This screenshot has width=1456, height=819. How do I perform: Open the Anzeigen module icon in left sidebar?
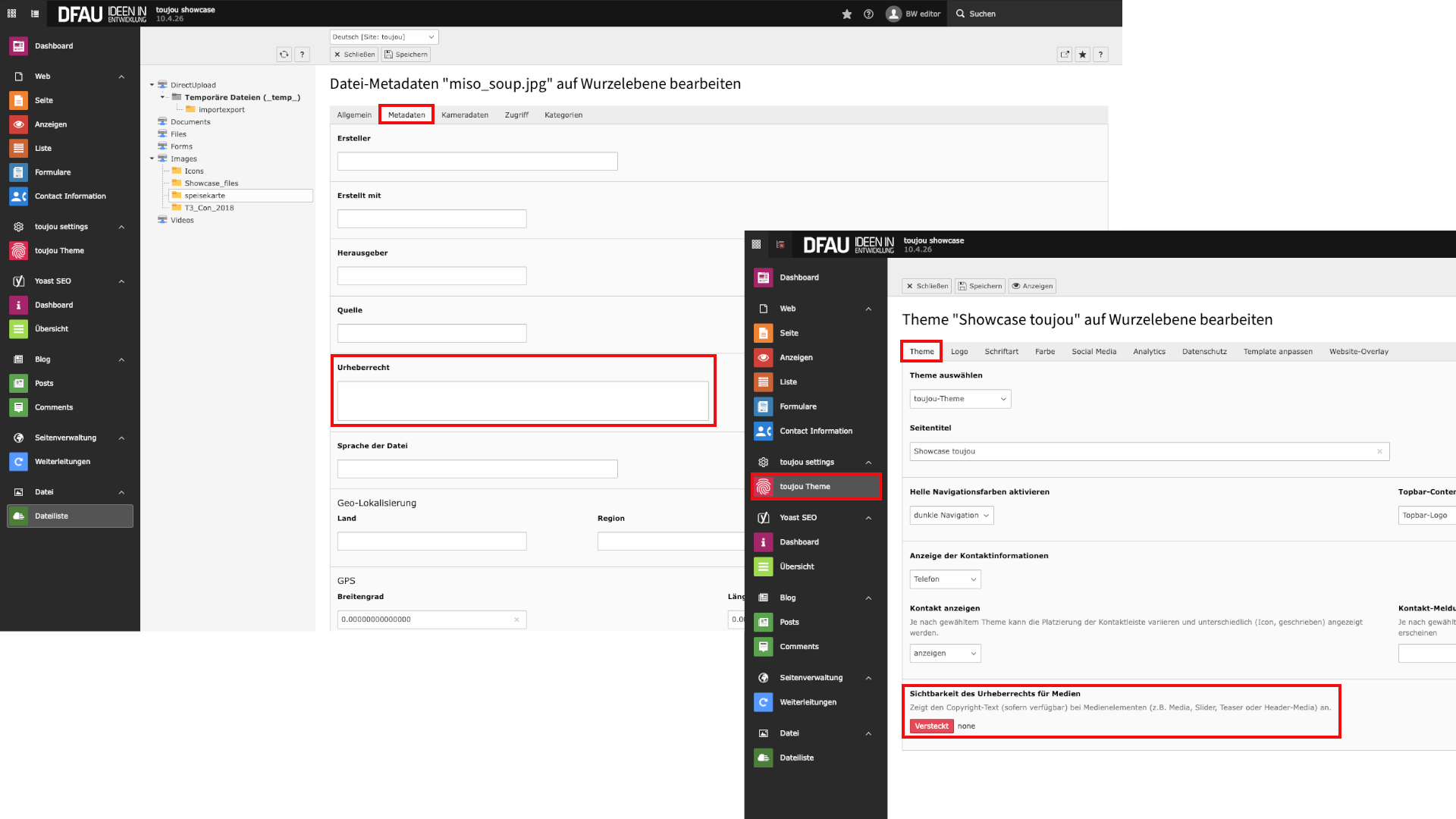(x=19, y=124)
